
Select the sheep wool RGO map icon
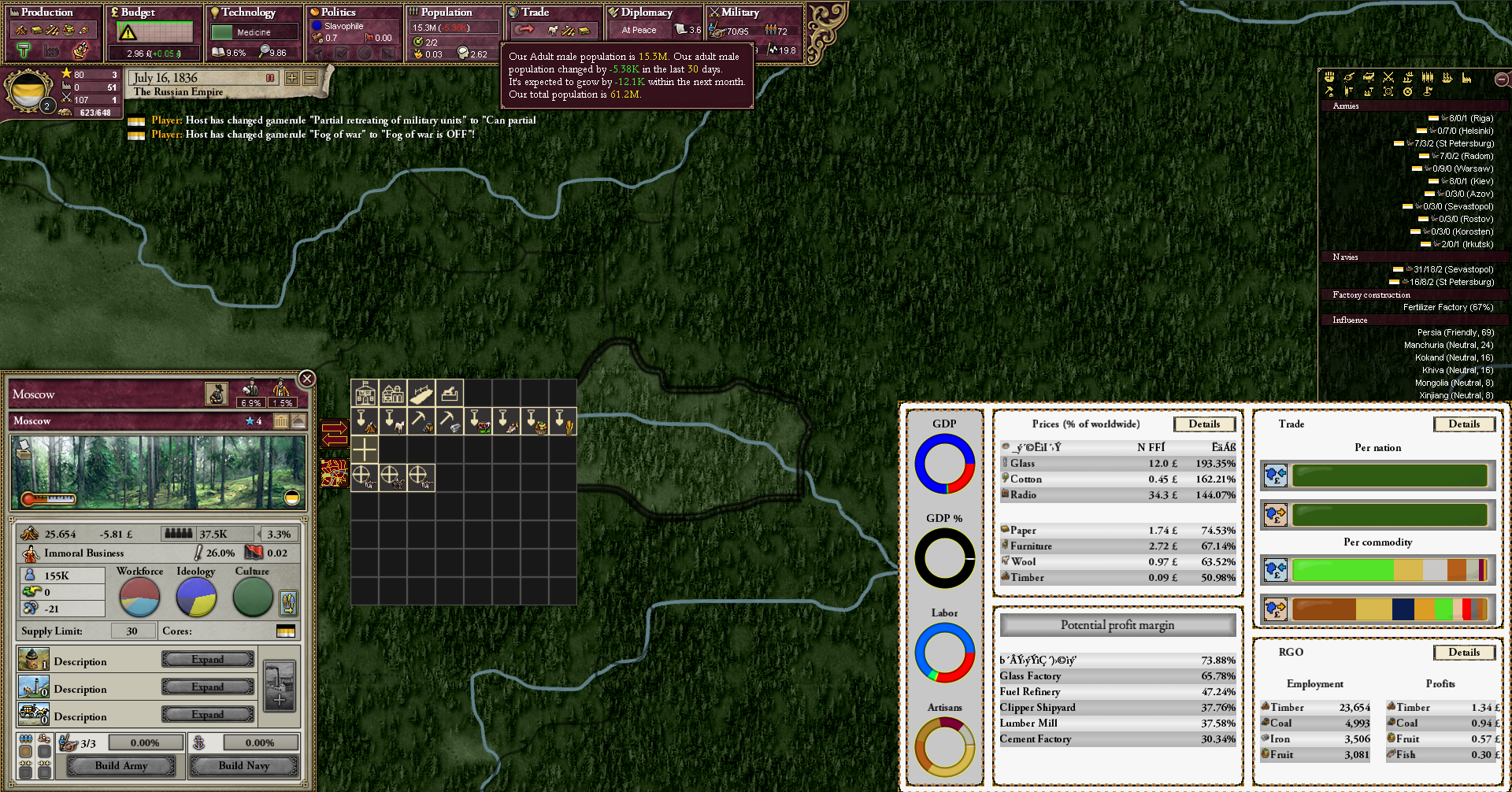point(393,421)
